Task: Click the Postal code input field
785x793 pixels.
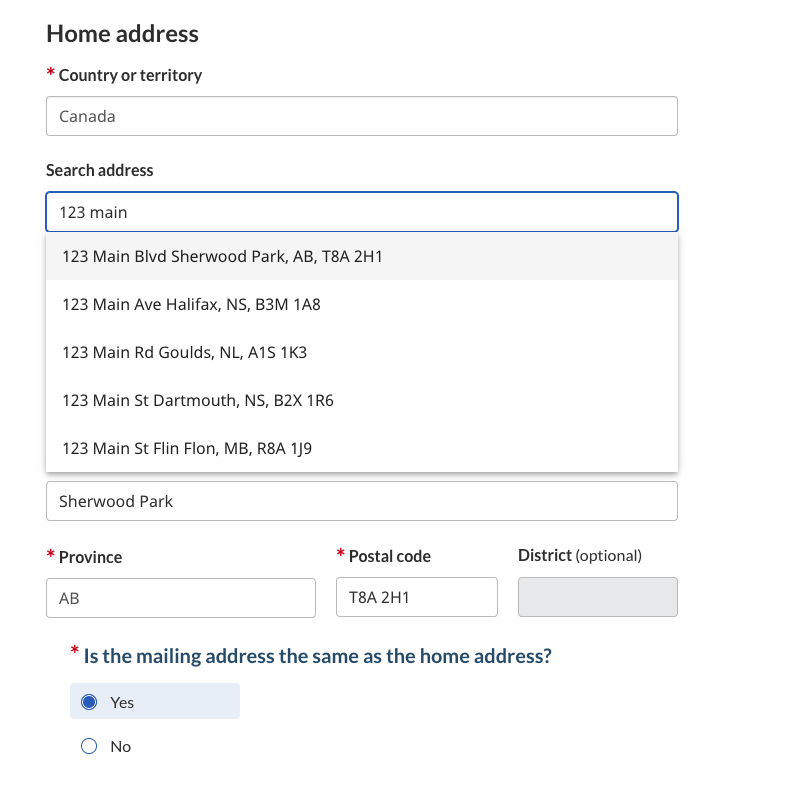Action: coord(416,597)
